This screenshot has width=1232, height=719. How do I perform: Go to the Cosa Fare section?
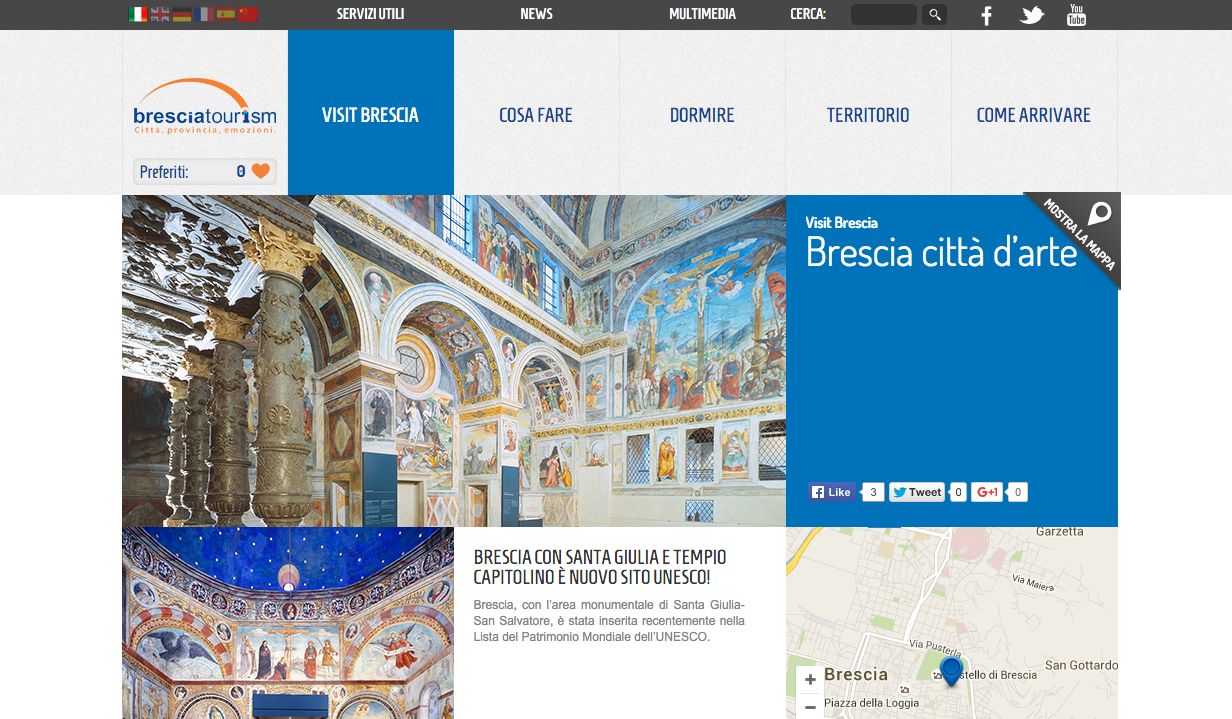click(536, 113)
